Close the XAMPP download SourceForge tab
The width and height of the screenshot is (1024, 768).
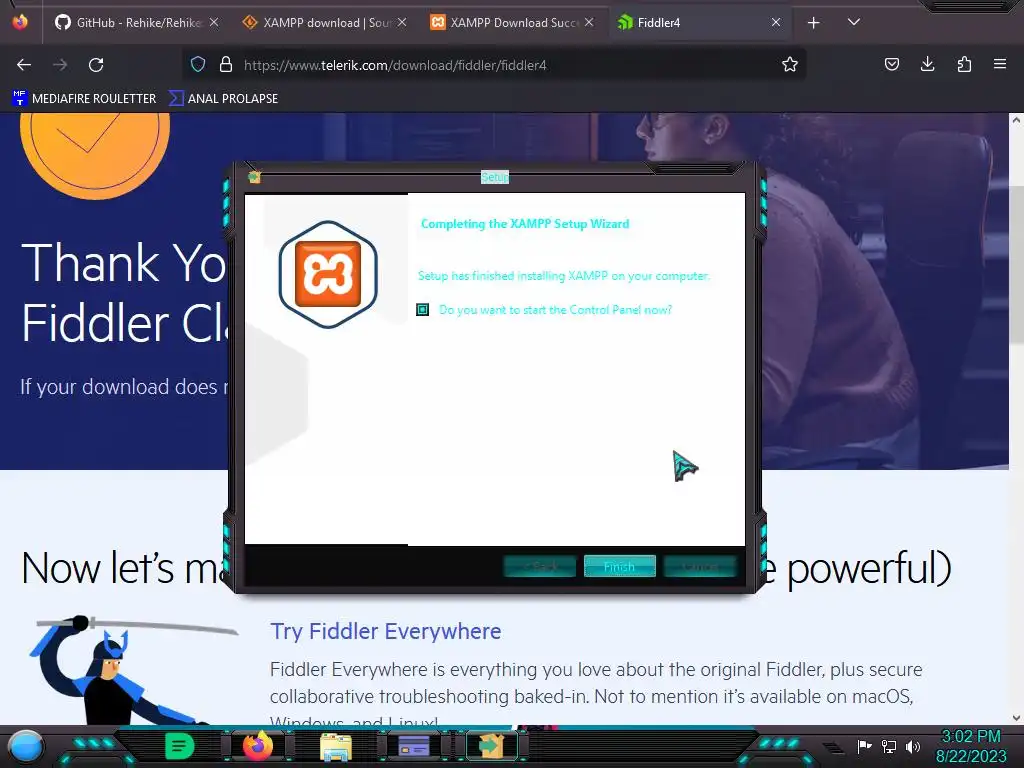(402, 22)
